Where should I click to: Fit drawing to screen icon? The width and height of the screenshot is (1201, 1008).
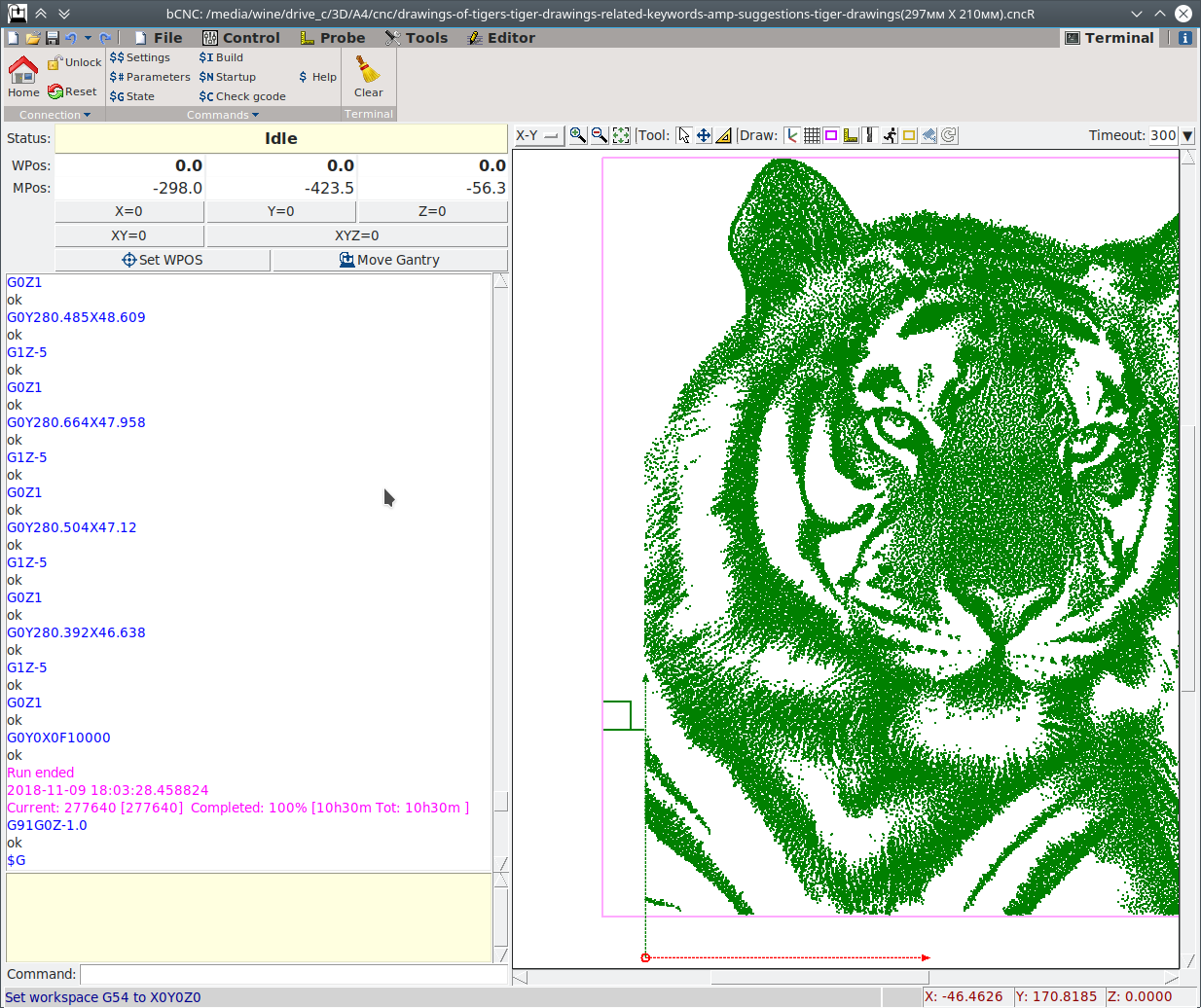coord(621,135)
